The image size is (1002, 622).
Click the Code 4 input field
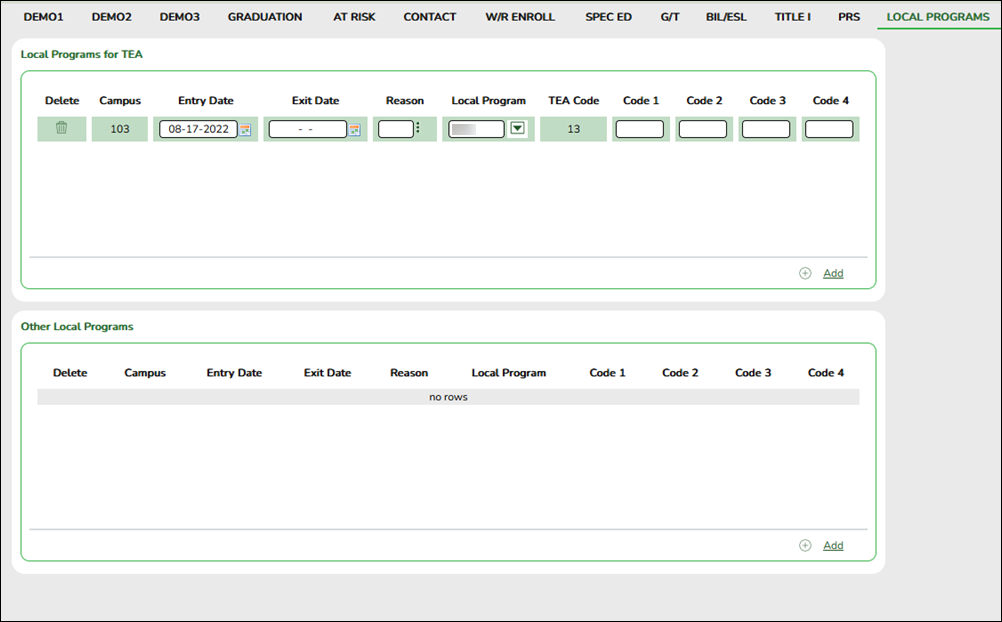(x=829, y=129)
